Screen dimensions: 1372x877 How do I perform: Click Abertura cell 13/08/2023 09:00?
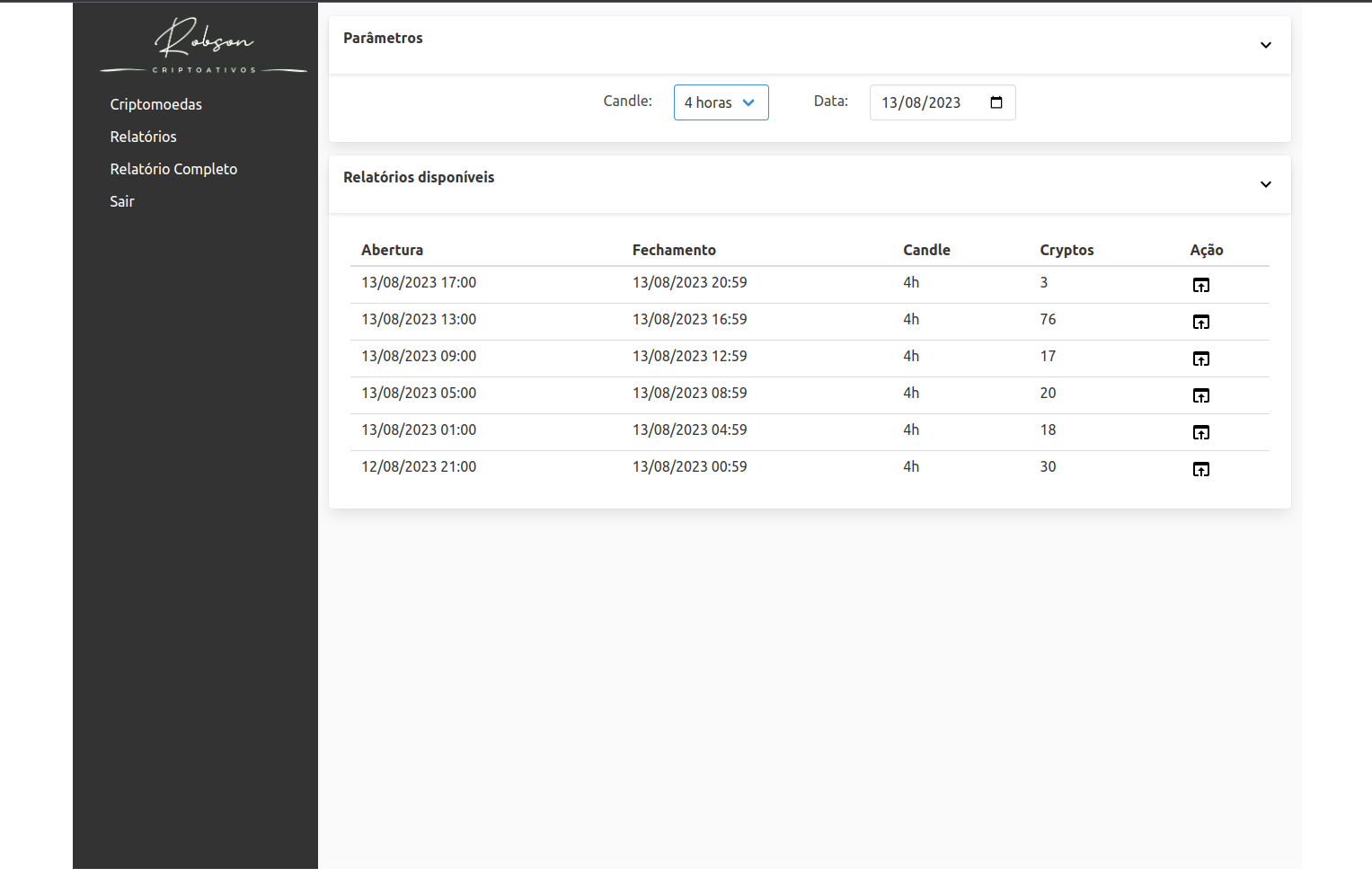(419, 356)
